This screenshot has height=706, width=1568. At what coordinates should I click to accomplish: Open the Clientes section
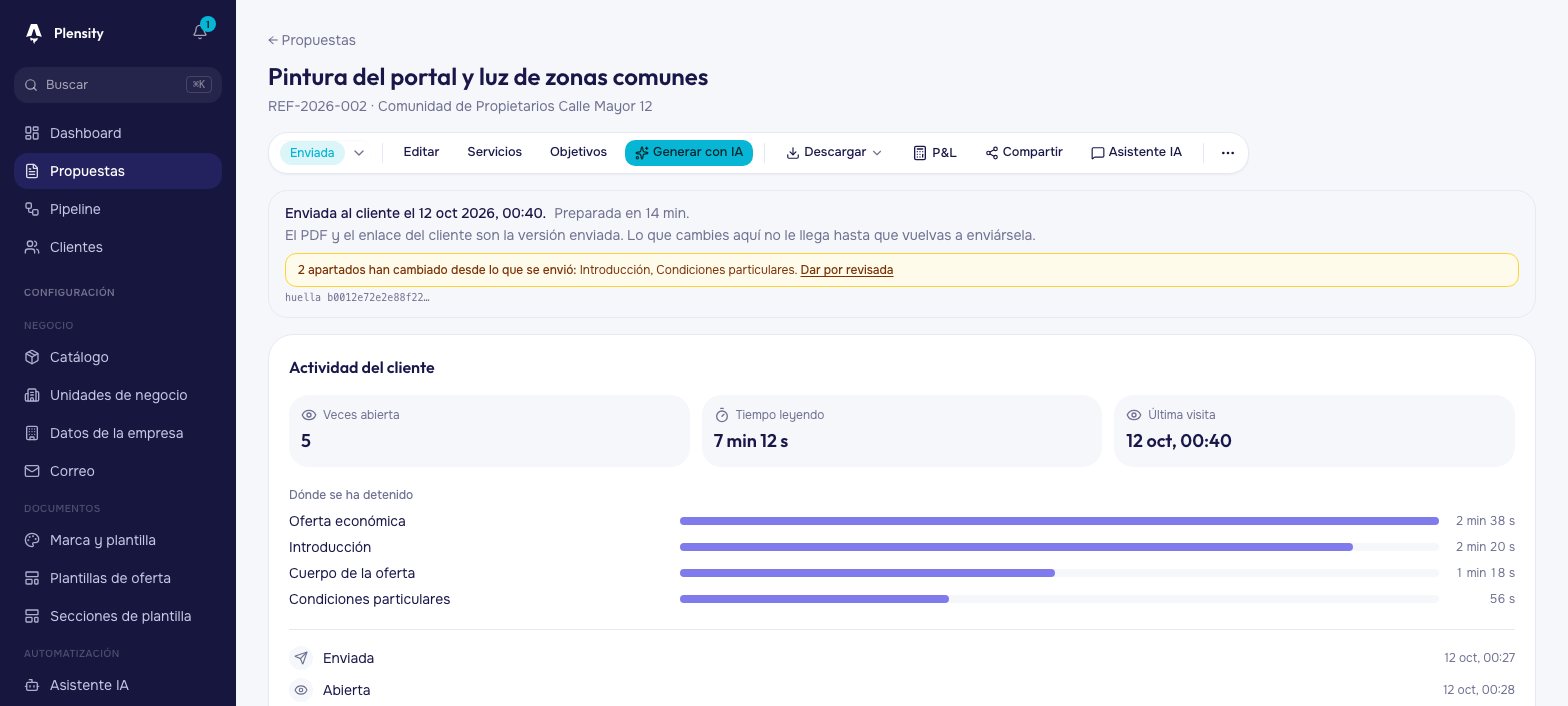[118, 247]
